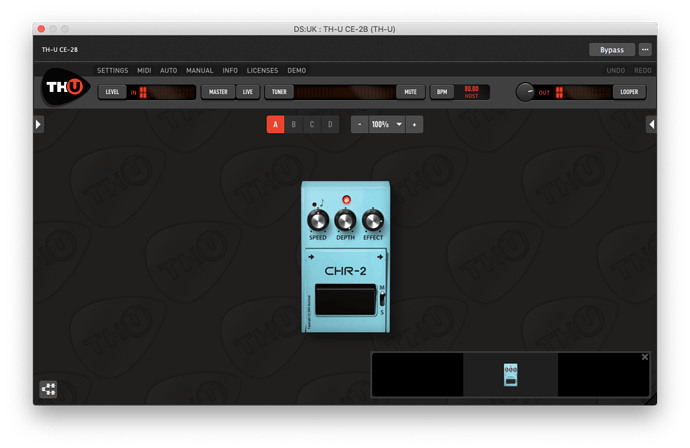Click the pedal input arrow icon

pyautogui.click(x=311, y=257)
